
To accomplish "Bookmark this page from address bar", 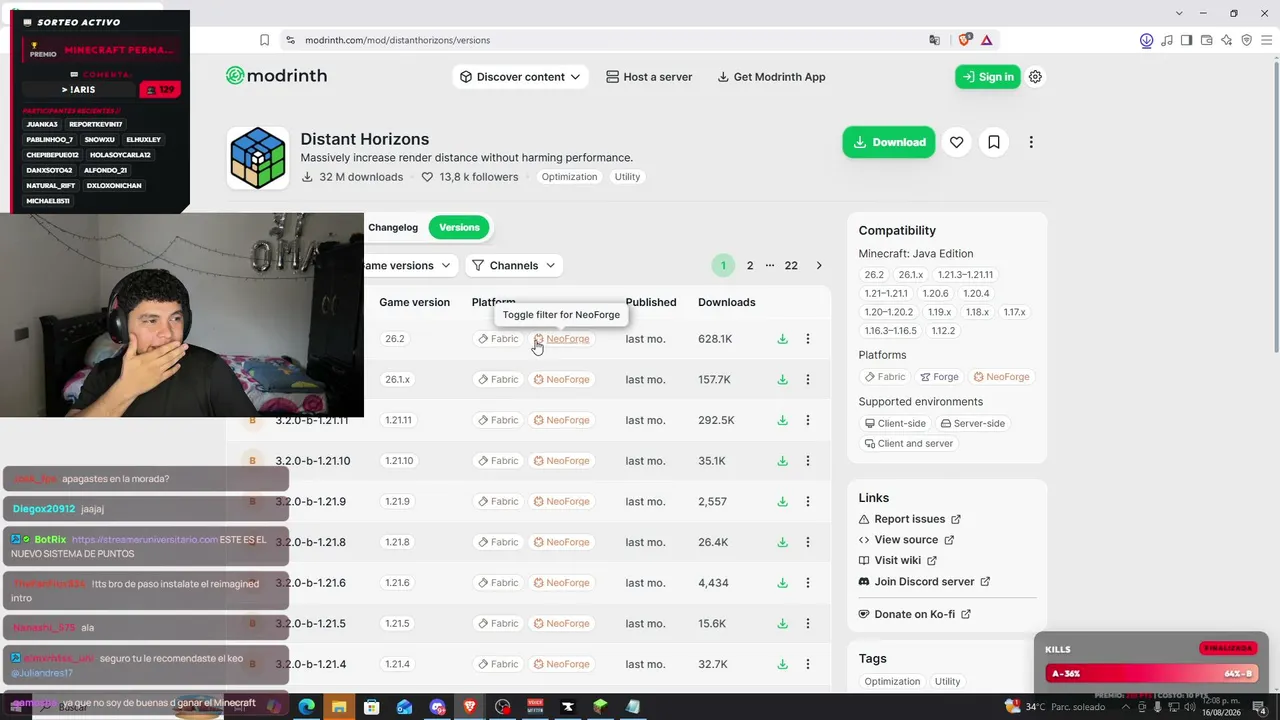I will tap(264, 40).
